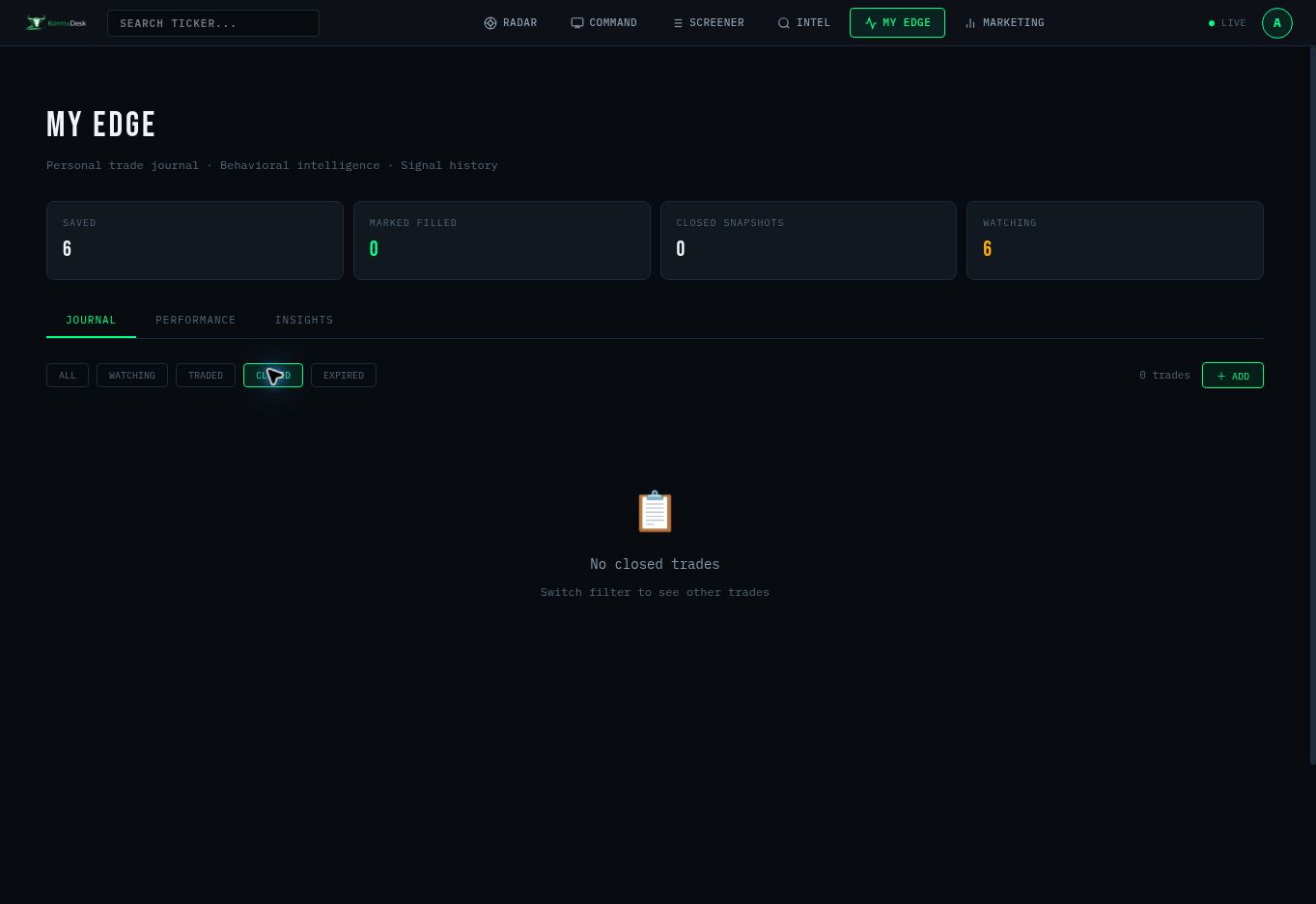1316x904 pixels.
Task: Click the page's vertical scrollbar
Action: (1312, 406)
